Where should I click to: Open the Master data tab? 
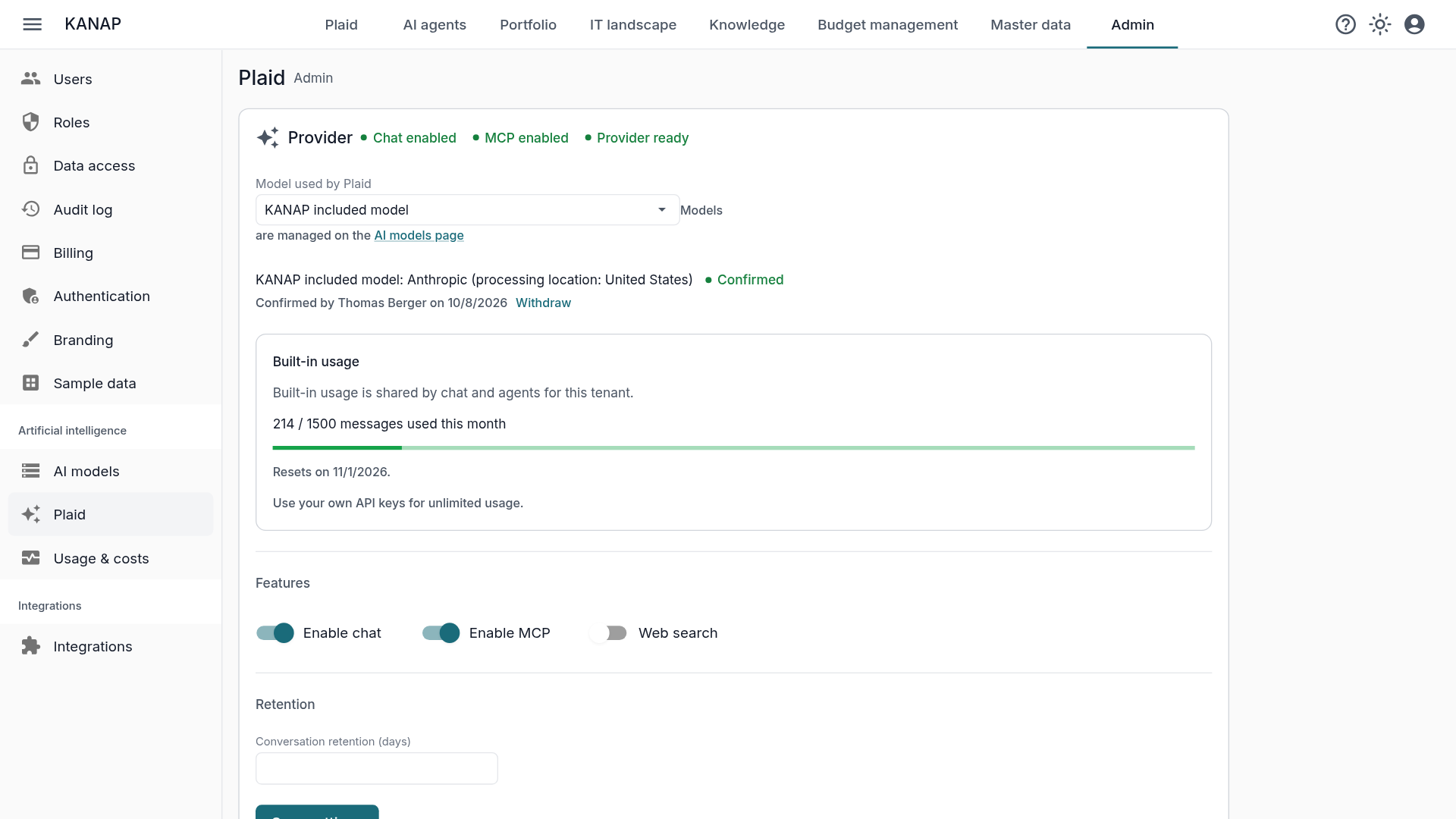1031,24
